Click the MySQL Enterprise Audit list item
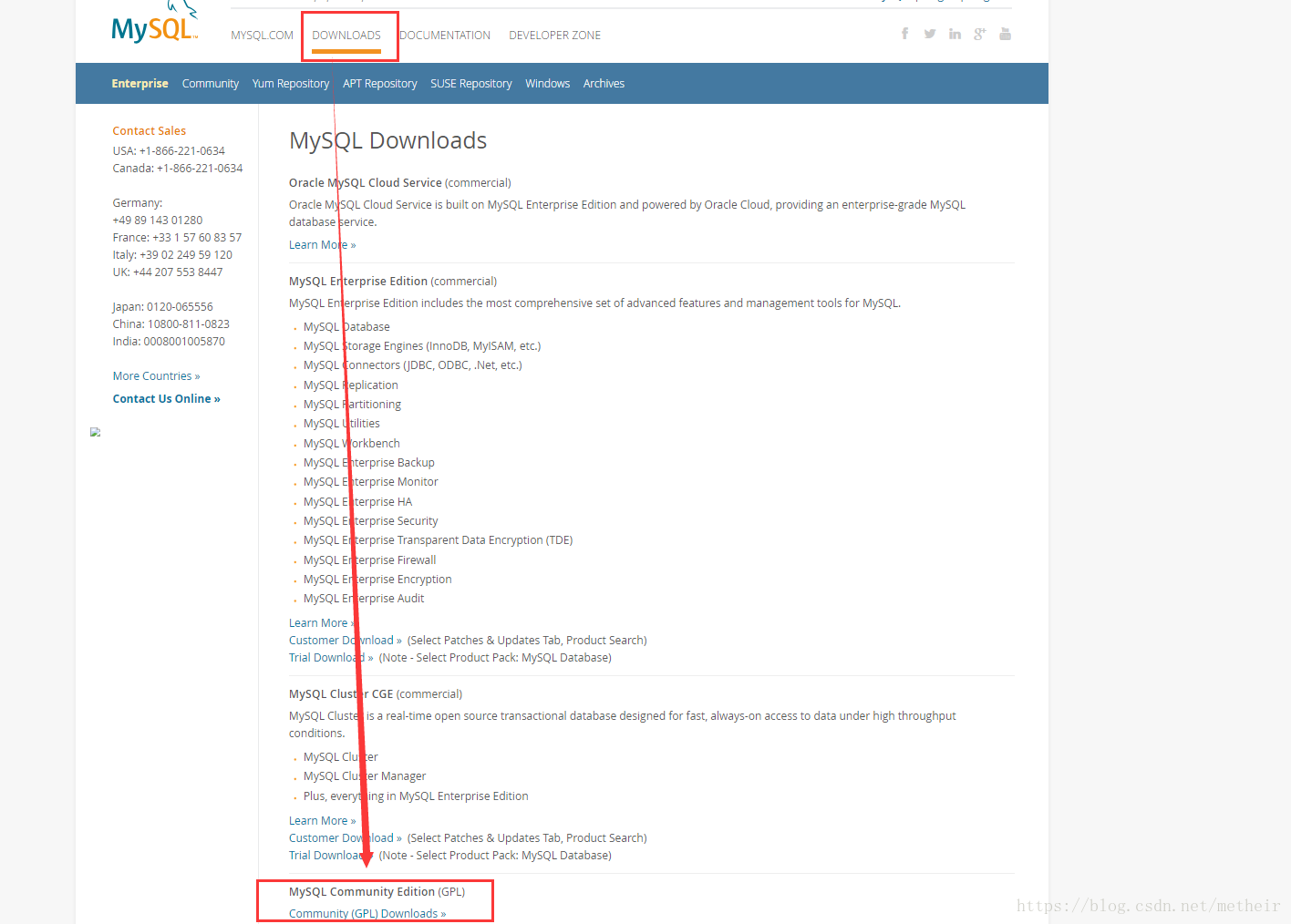 [x=364, y=599]
